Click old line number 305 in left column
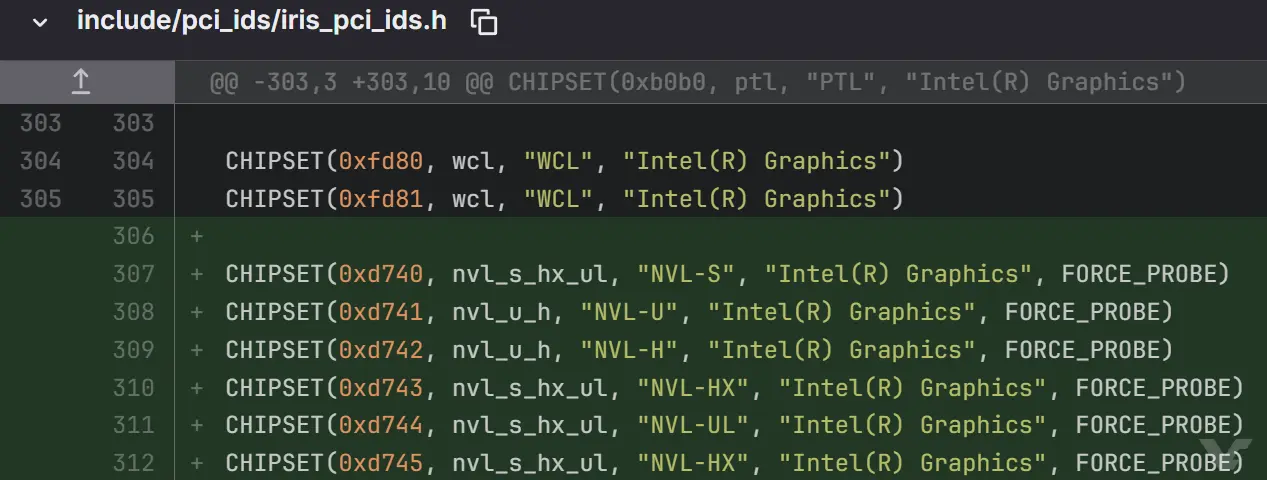 point(40,199)
